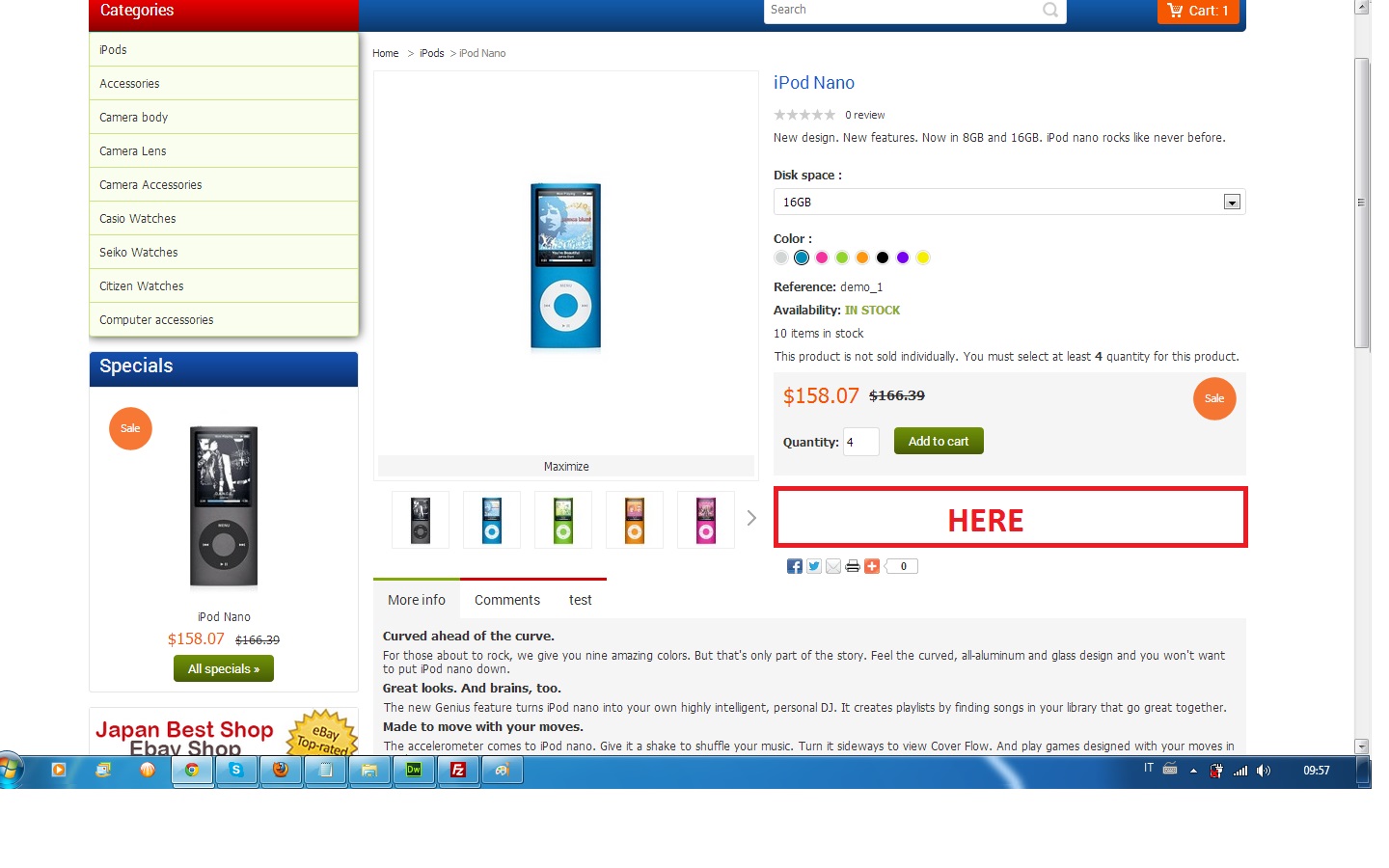Open FileZilla from the taskbar
The image size is (1389, 868).
pos(458,770)
